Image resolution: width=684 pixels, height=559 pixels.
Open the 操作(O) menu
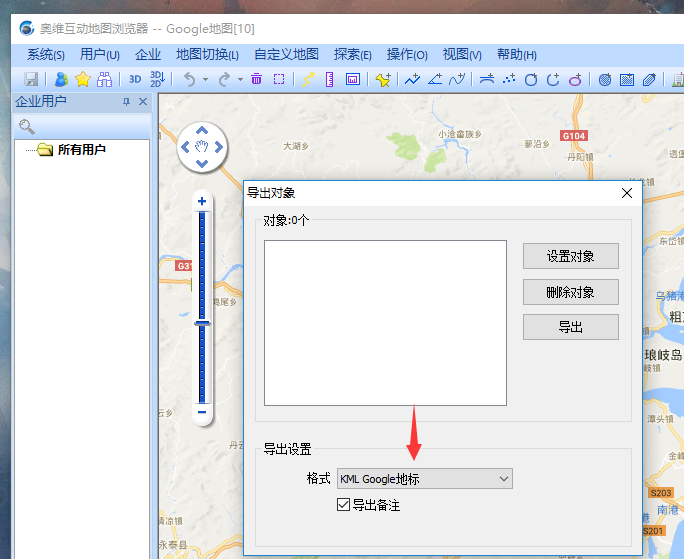pyautogui.click(x=407, y=55)
